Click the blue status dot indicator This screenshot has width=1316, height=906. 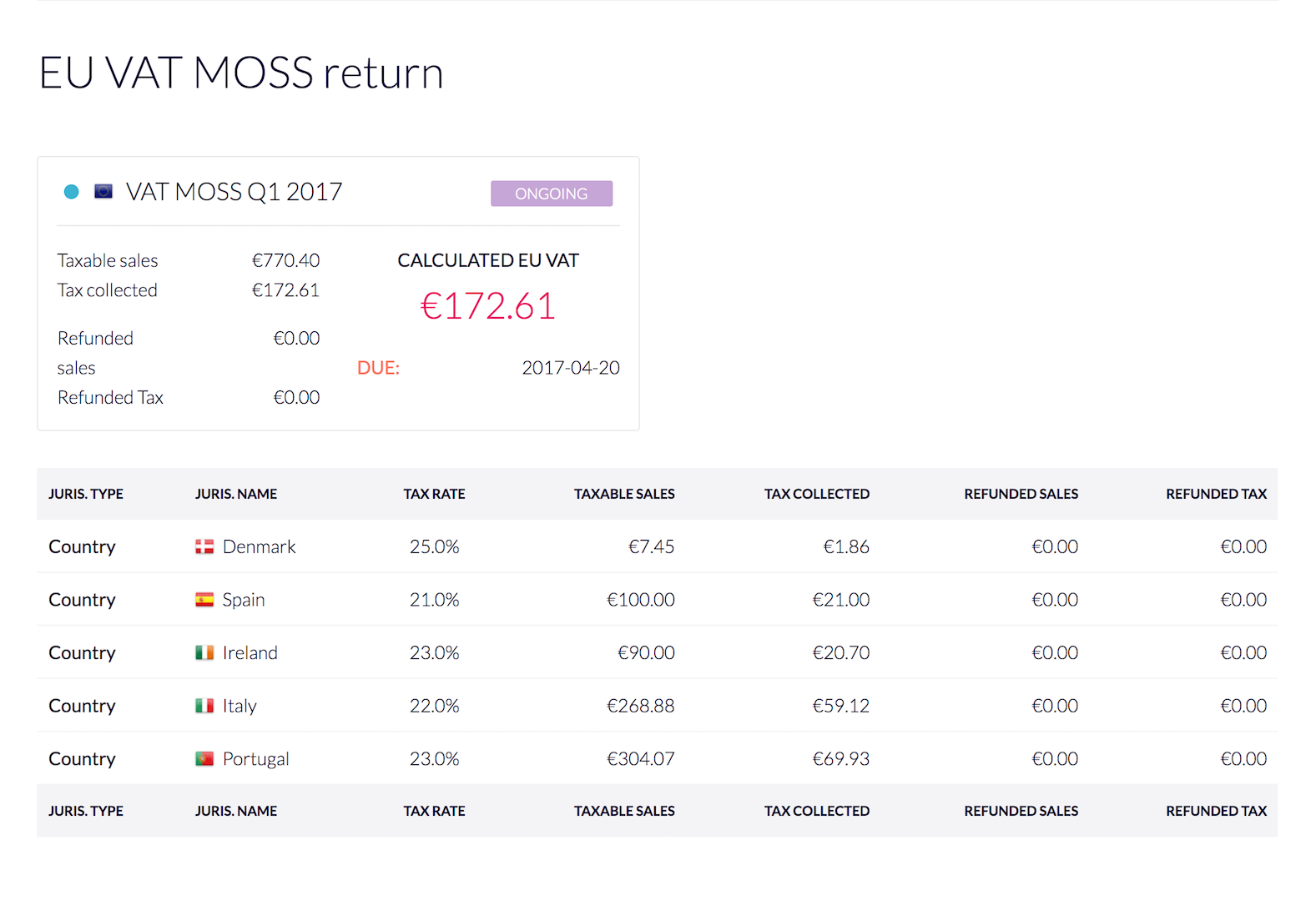72,192
